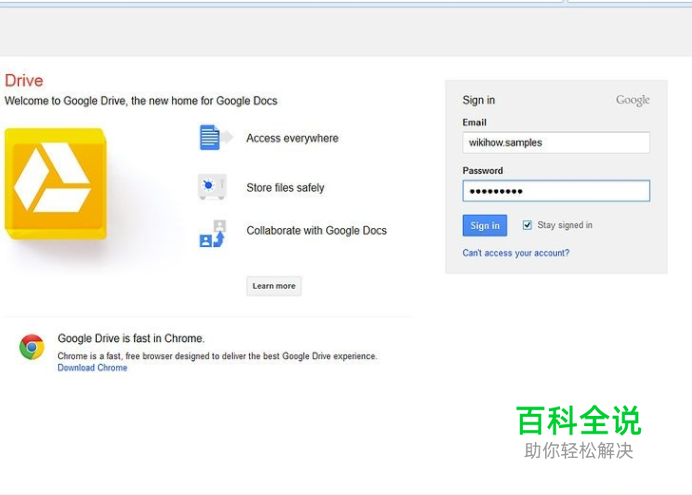Click the Store files safely text

285,188
